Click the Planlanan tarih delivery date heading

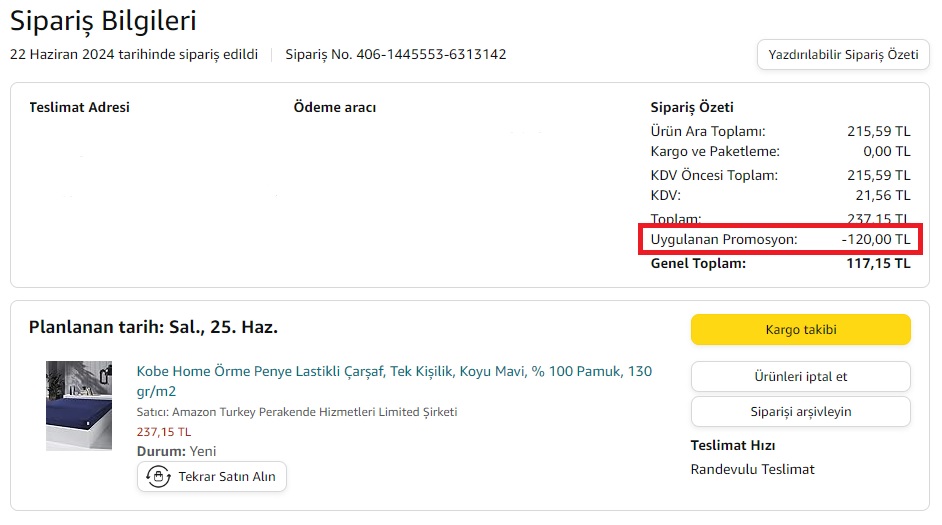coord(153,327)
